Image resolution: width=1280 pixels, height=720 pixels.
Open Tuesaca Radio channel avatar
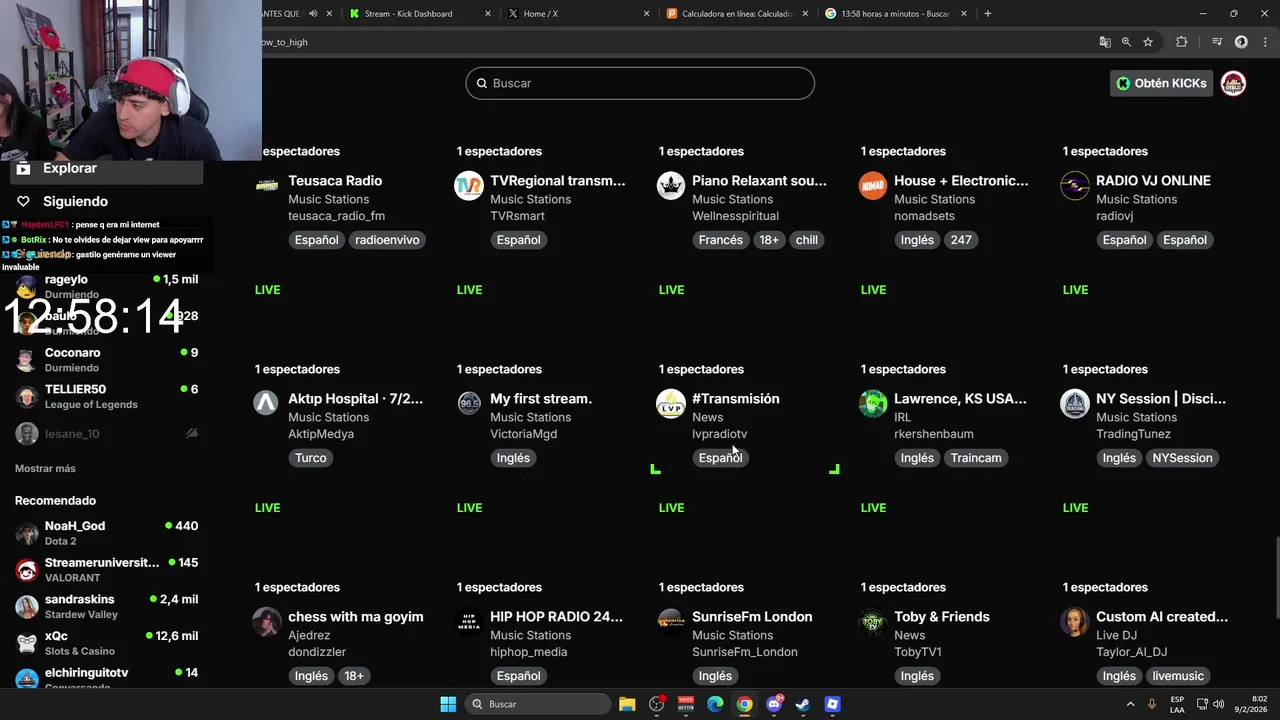(266, 186)
